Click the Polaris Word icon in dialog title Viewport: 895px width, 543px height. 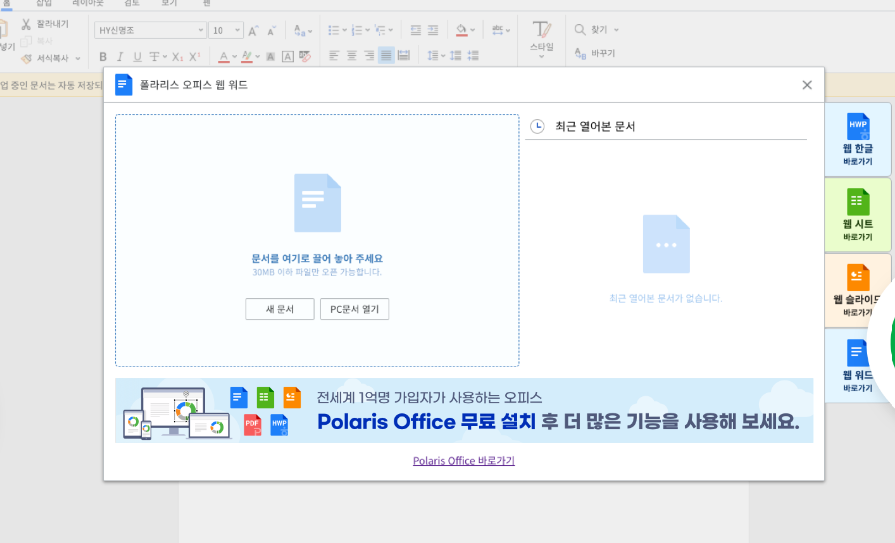coord(123,85)
